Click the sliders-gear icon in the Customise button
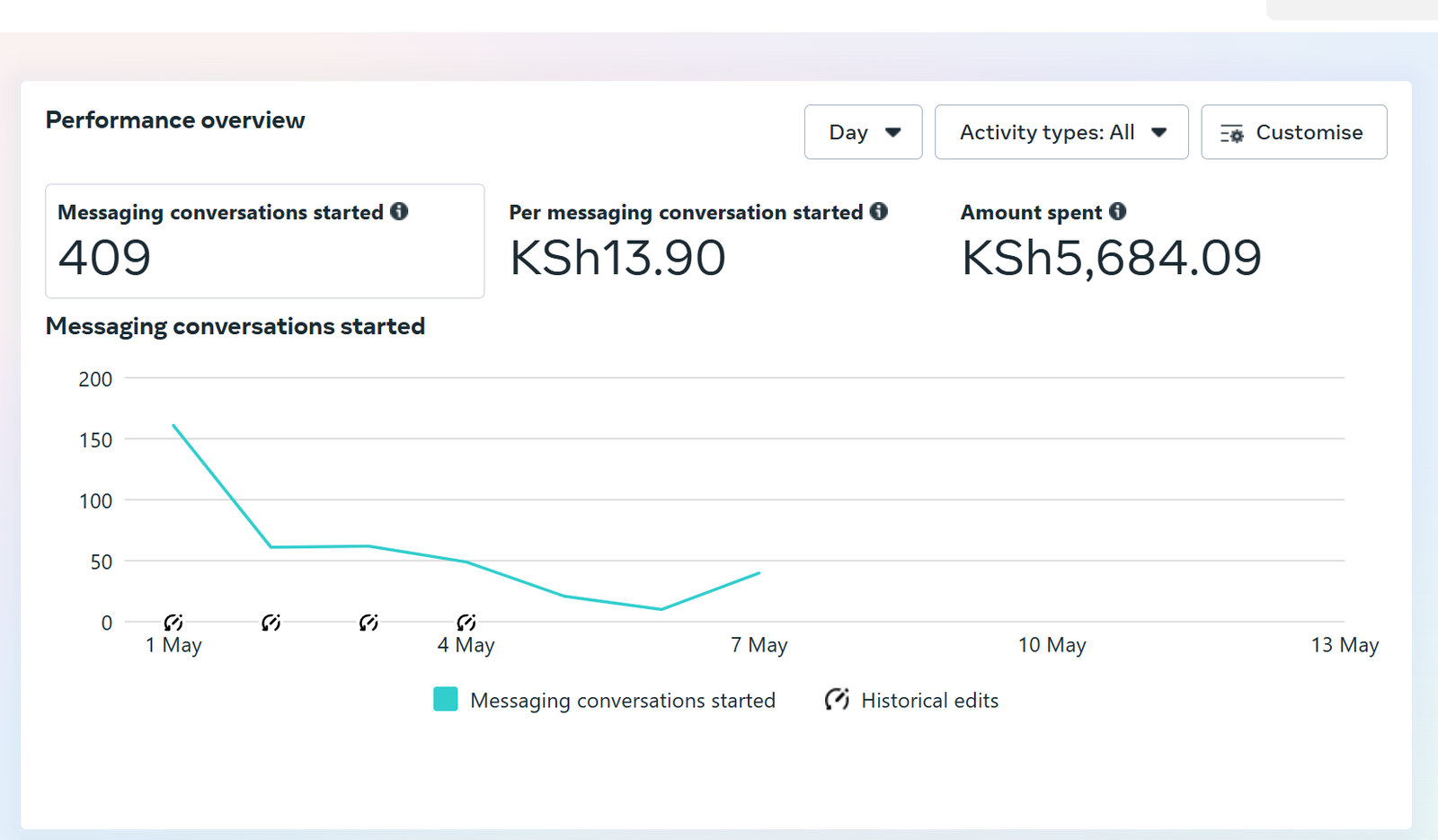The width and height of the screenshot is (1438, 840). pos(1231,134)
